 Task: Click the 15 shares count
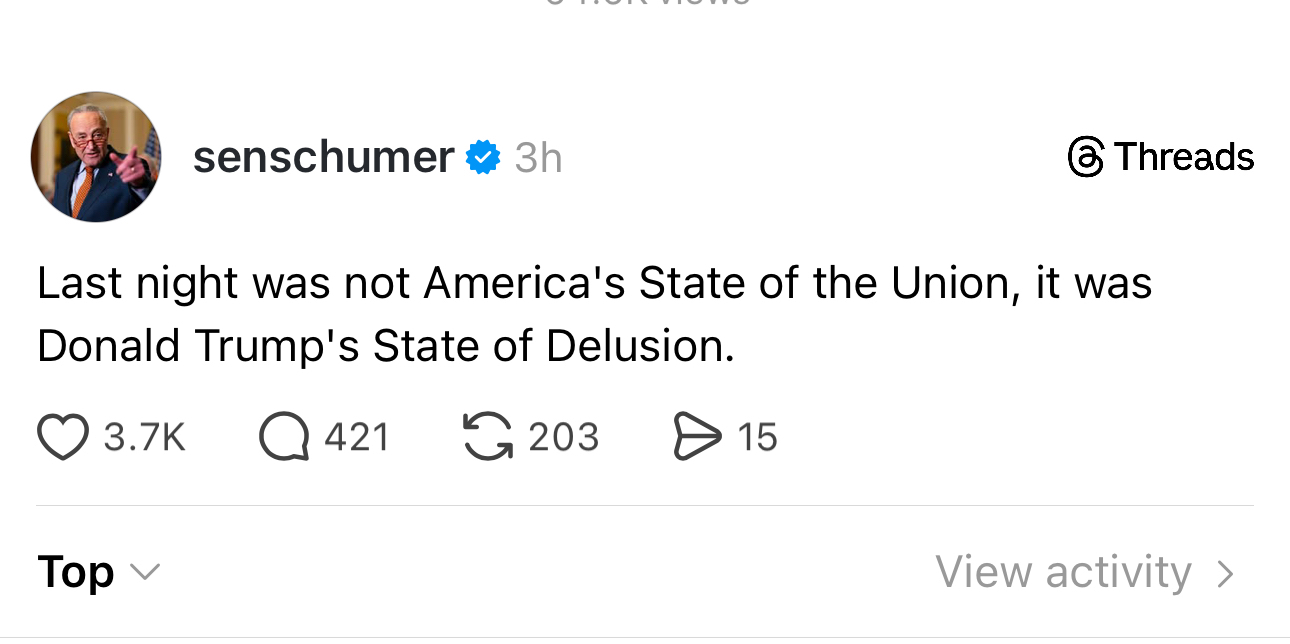(x=757, y=438)
